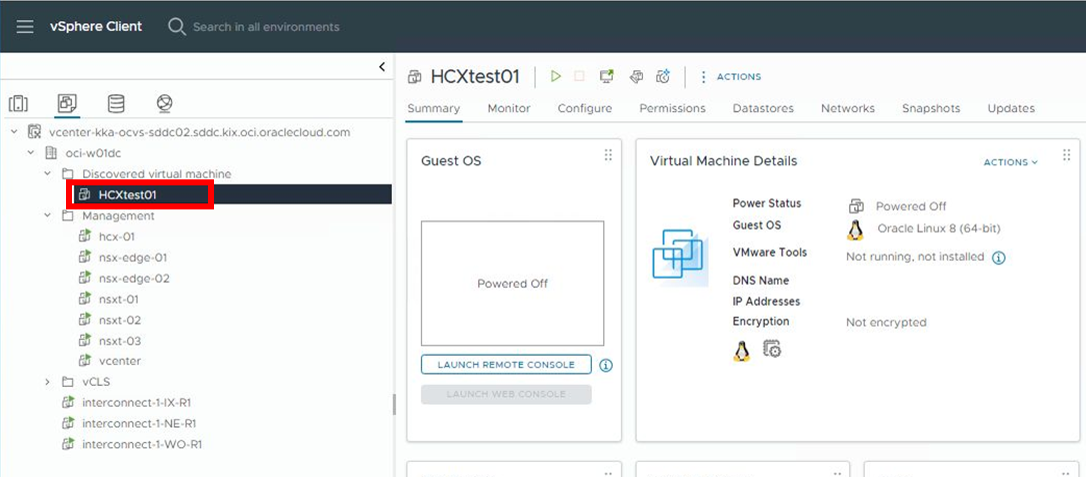Switch to Storage inventory view
1086x477 pixels.
pos(116,104)
